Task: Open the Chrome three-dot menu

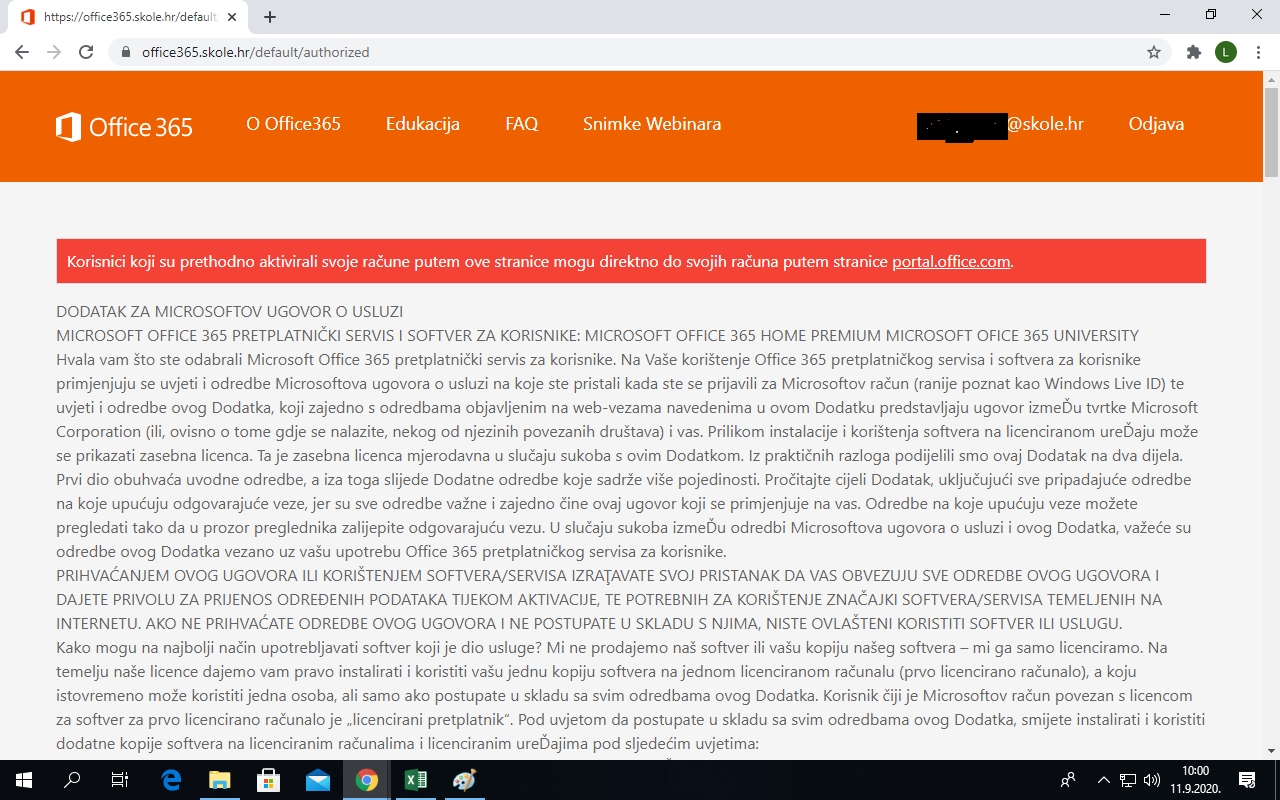Action: (x=1258, y=52)
